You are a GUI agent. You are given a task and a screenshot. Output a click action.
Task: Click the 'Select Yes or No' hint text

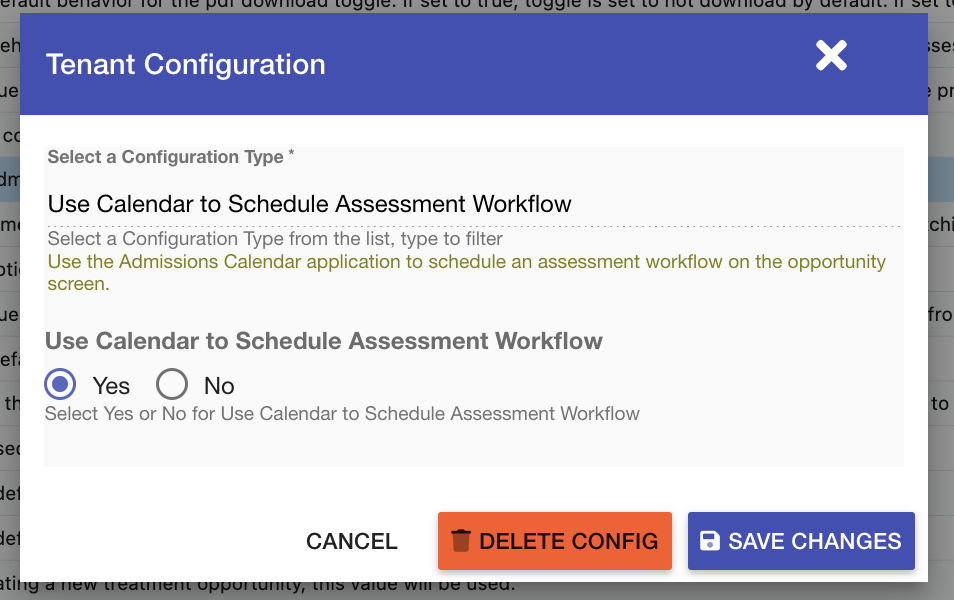(x=342, y=413)
